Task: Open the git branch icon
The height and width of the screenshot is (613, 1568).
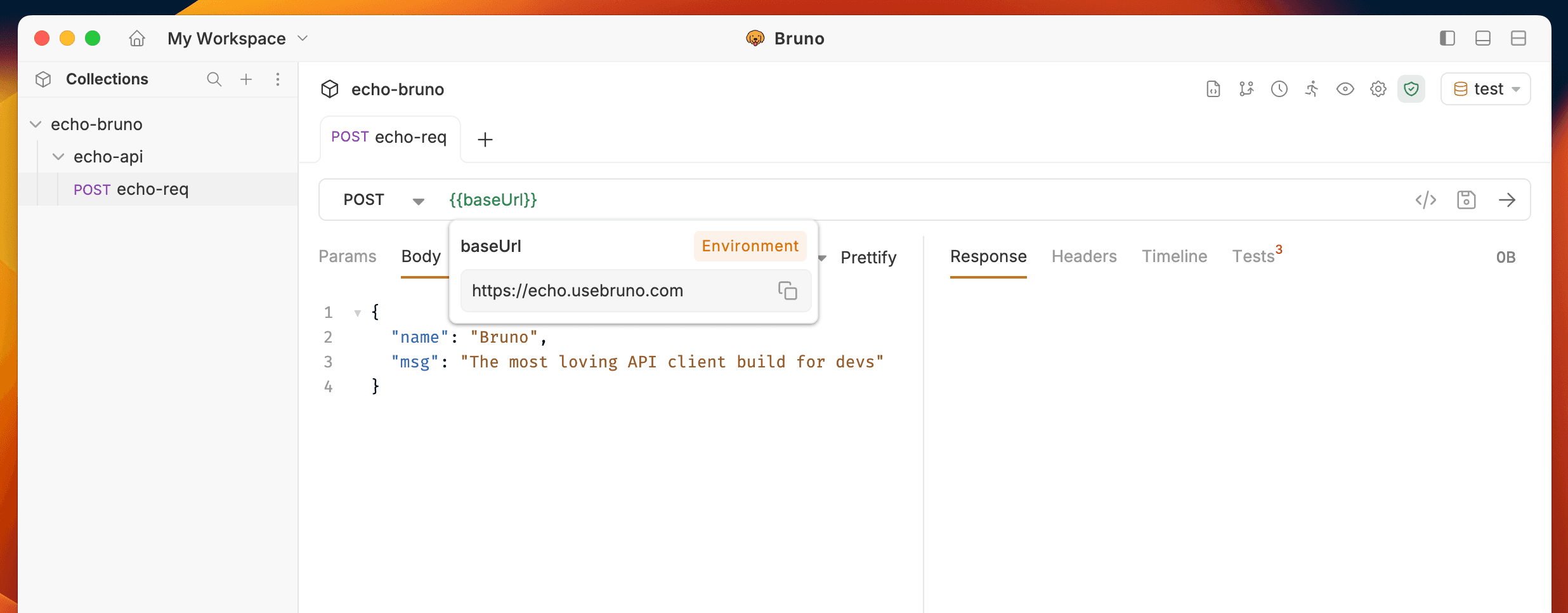Action: [1246, 89]
